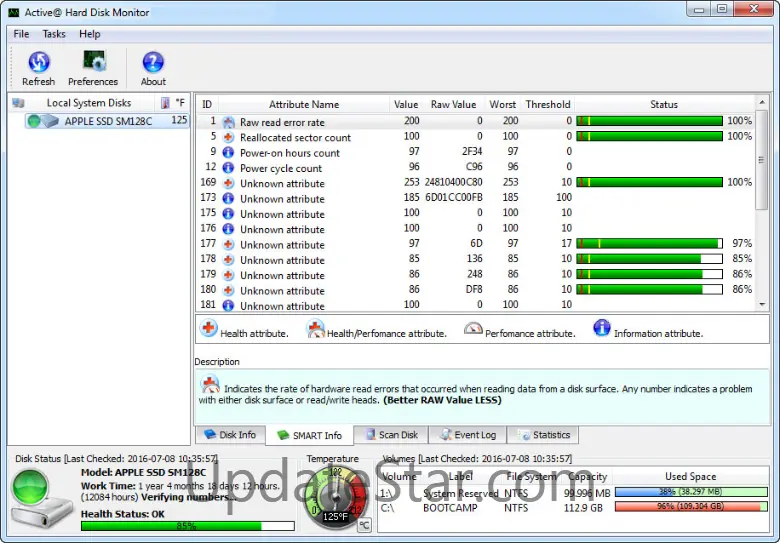
Task: Click the Status column header
Action: point(664,104)
